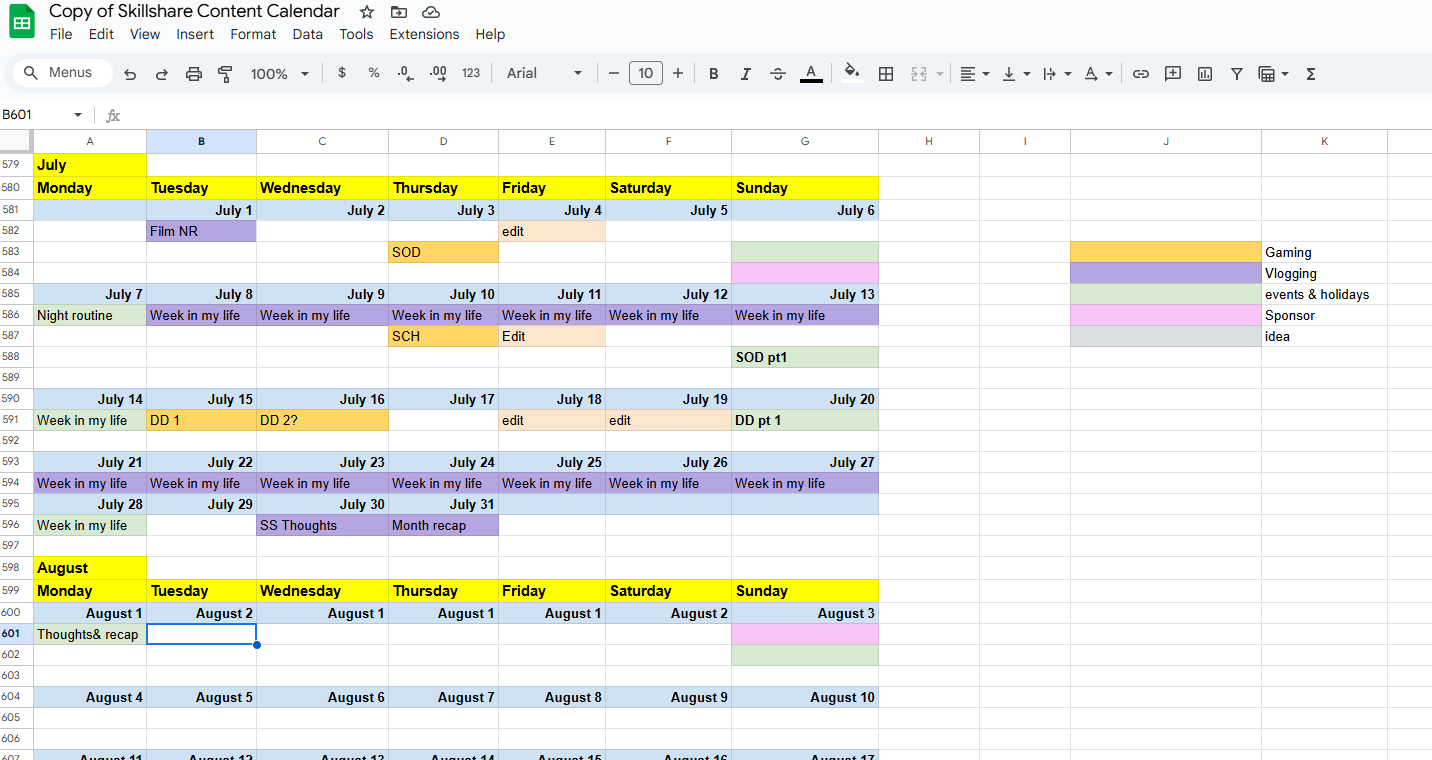Click the Print icon
Screen dimensions: 1432x760
194,74
